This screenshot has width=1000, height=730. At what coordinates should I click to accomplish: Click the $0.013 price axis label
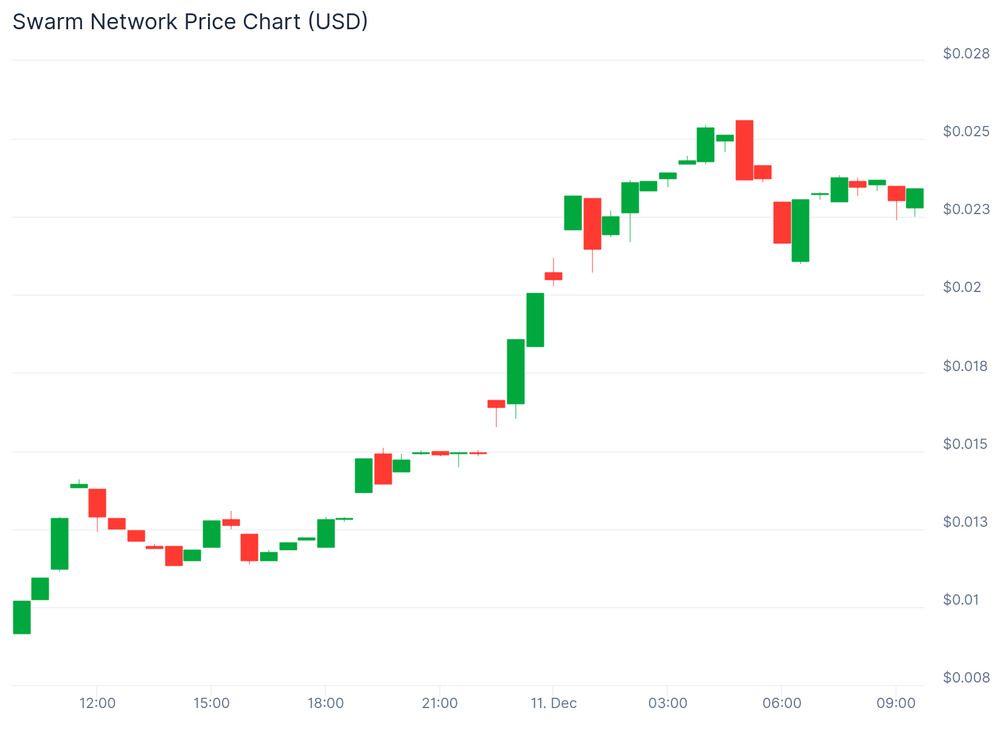coord(966,522)
